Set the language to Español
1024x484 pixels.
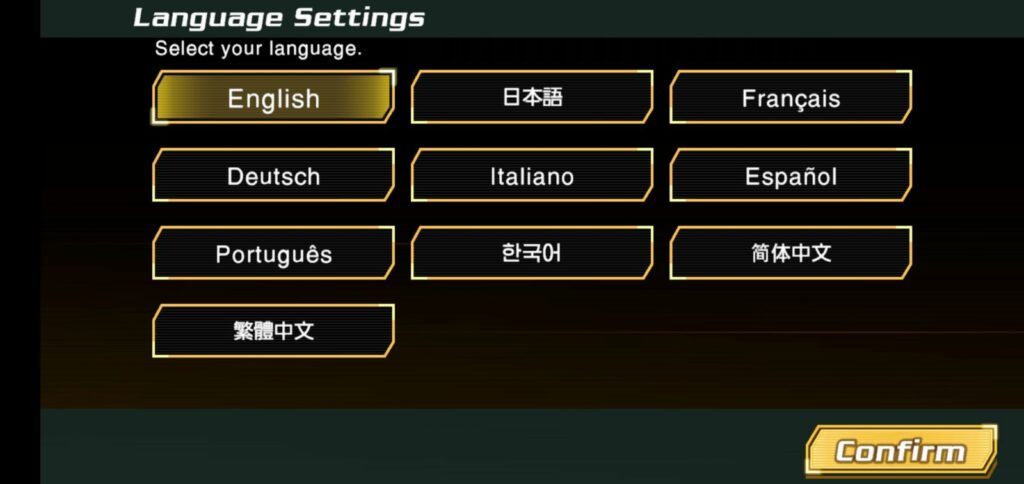point(790,176)
